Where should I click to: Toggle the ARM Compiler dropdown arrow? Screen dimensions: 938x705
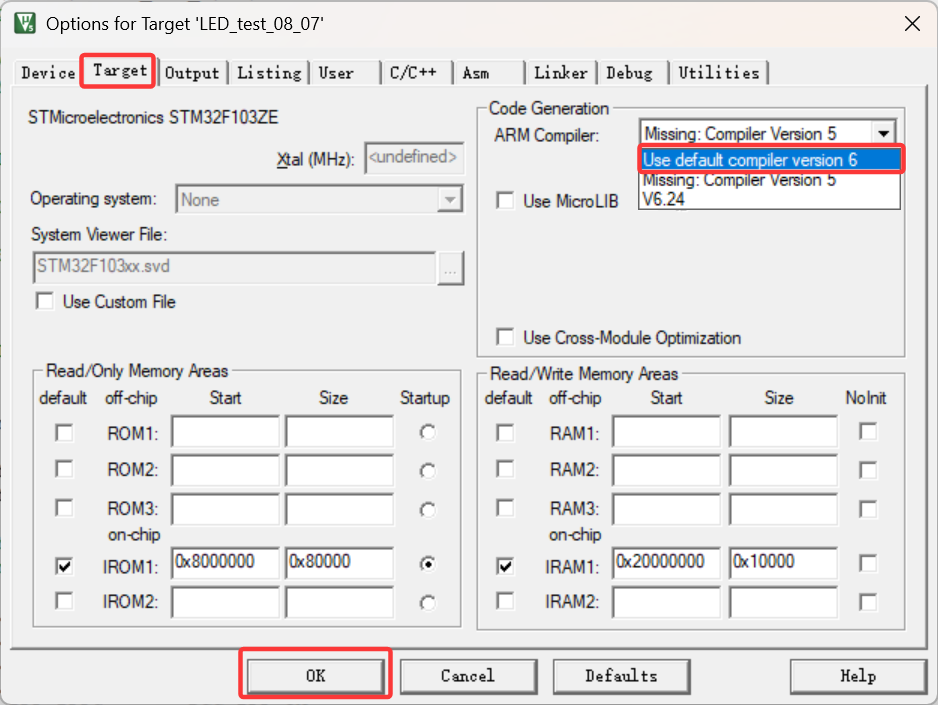[x=884, y=133]
